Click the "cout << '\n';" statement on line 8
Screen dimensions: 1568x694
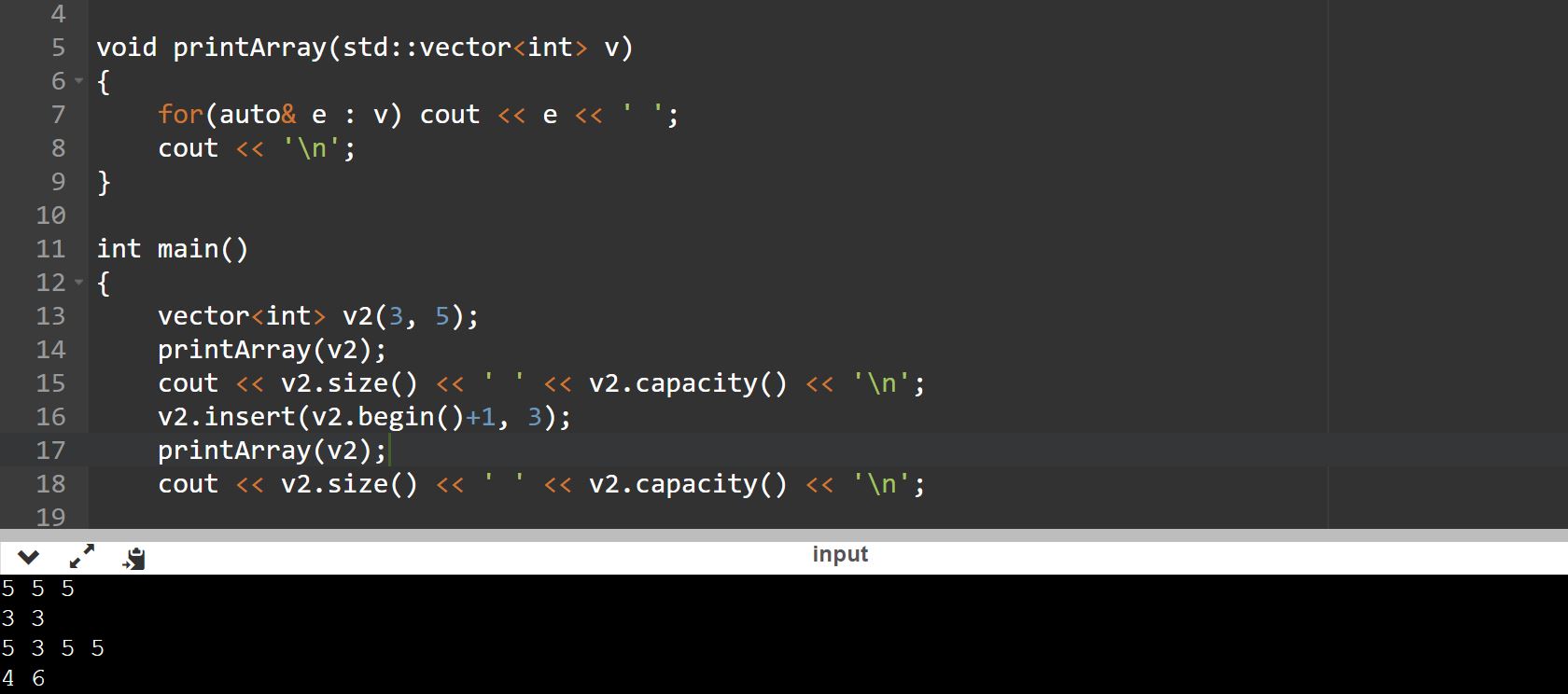tap(257, 148)
